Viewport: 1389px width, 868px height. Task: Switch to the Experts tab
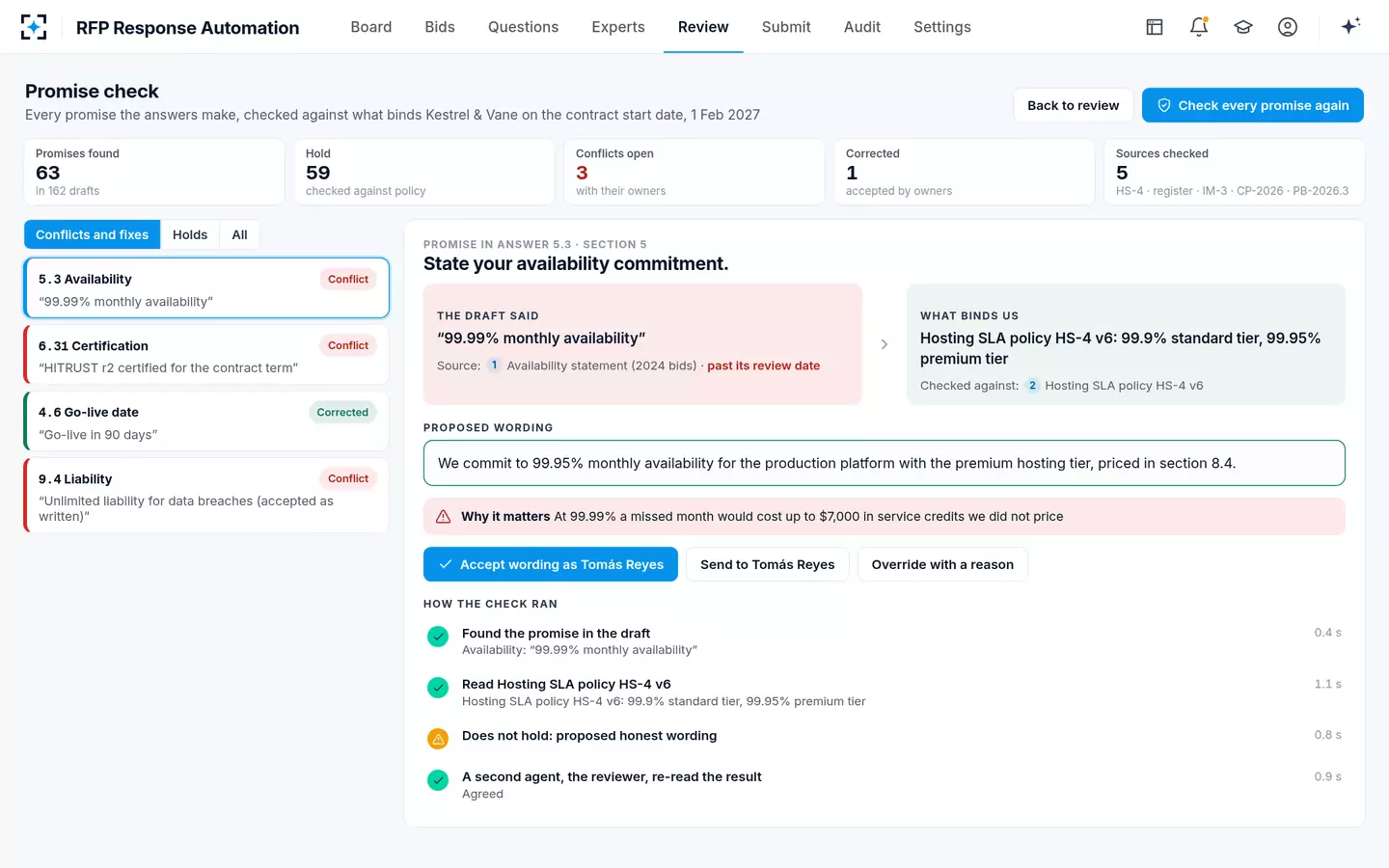coord(618,27)
